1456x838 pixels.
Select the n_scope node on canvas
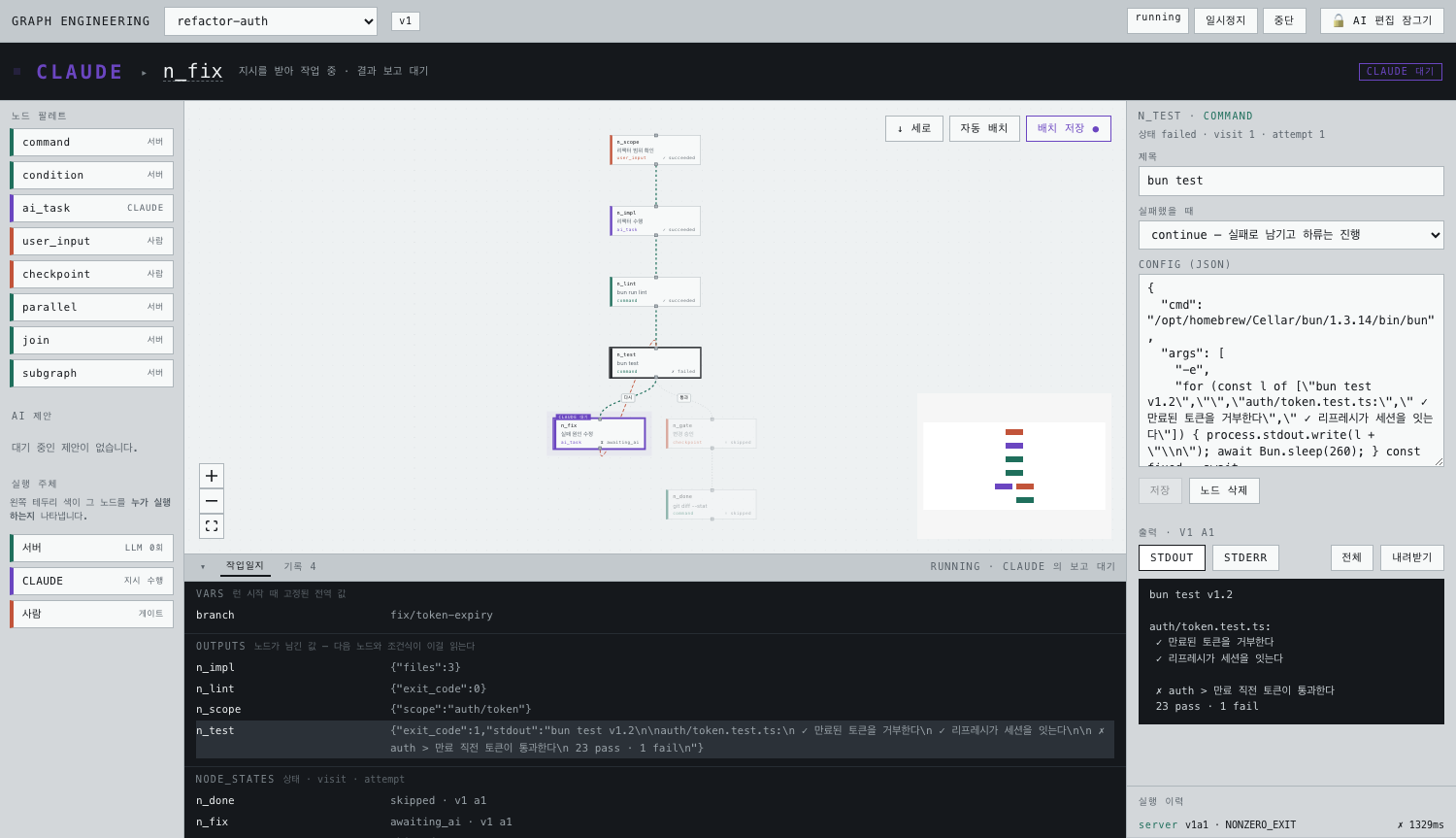[655, 151]
